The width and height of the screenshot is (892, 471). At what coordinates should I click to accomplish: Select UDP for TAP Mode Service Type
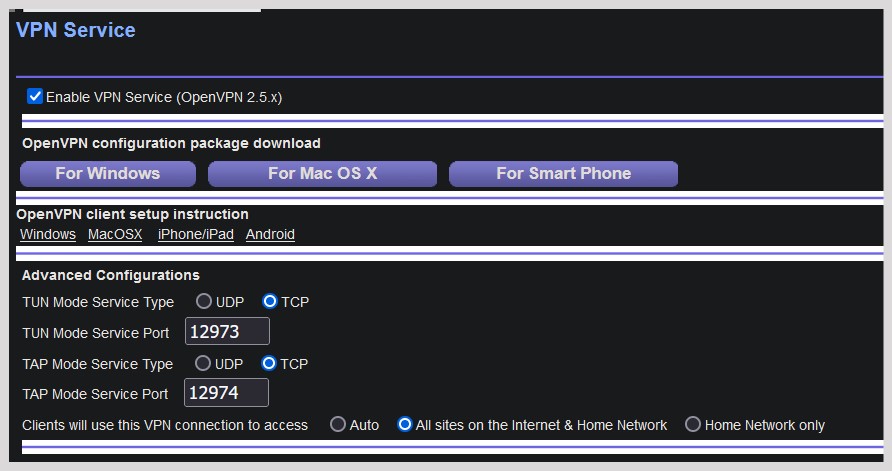click(204, 363)
